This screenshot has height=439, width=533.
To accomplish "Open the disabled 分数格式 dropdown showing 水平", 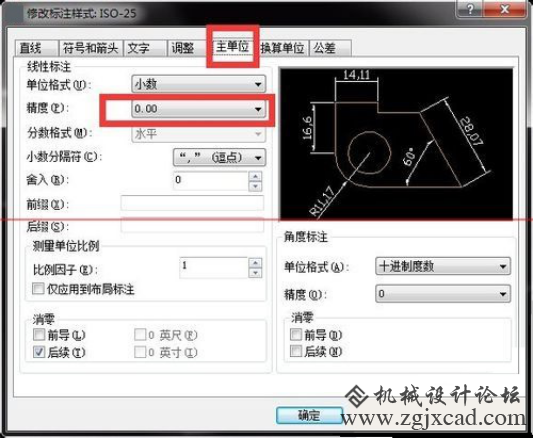I will pos(199,134).
